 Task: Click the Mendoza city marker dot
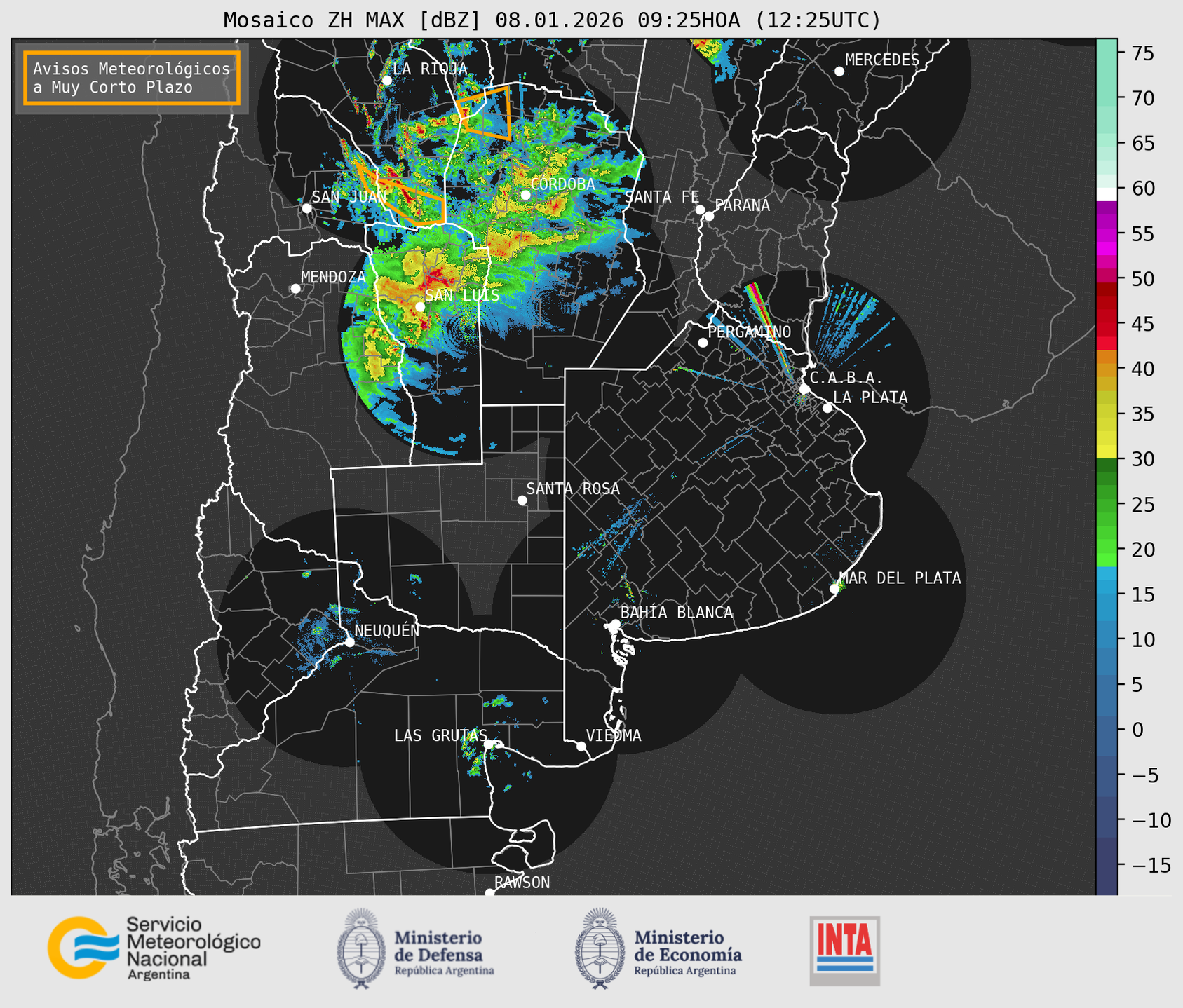295,289
